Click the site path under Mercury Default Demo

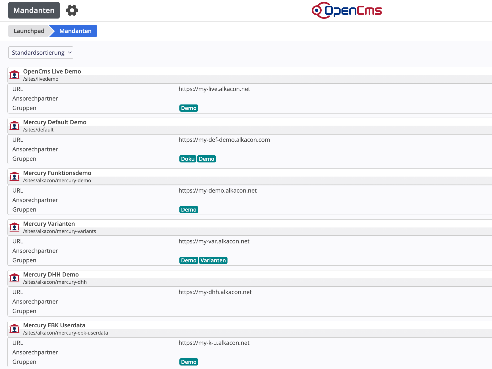[x=38, y=130]
